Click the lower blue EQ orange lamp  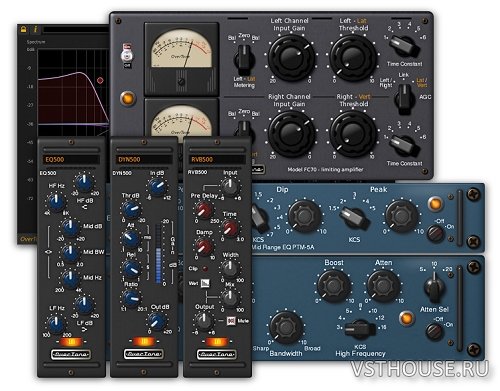coord(406,318)
